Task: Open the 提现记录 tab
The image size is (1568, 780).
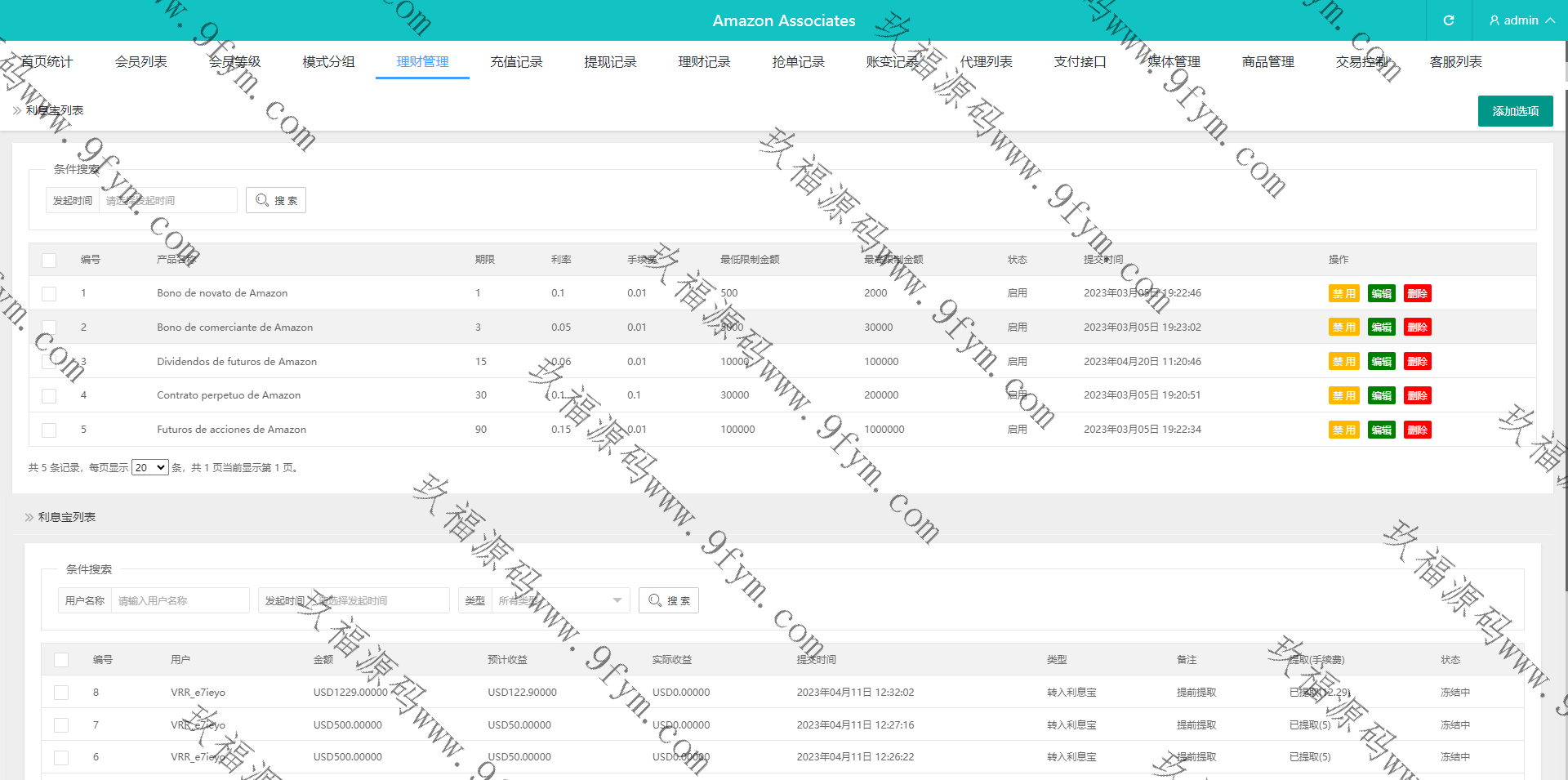Action: click(610, 62)
